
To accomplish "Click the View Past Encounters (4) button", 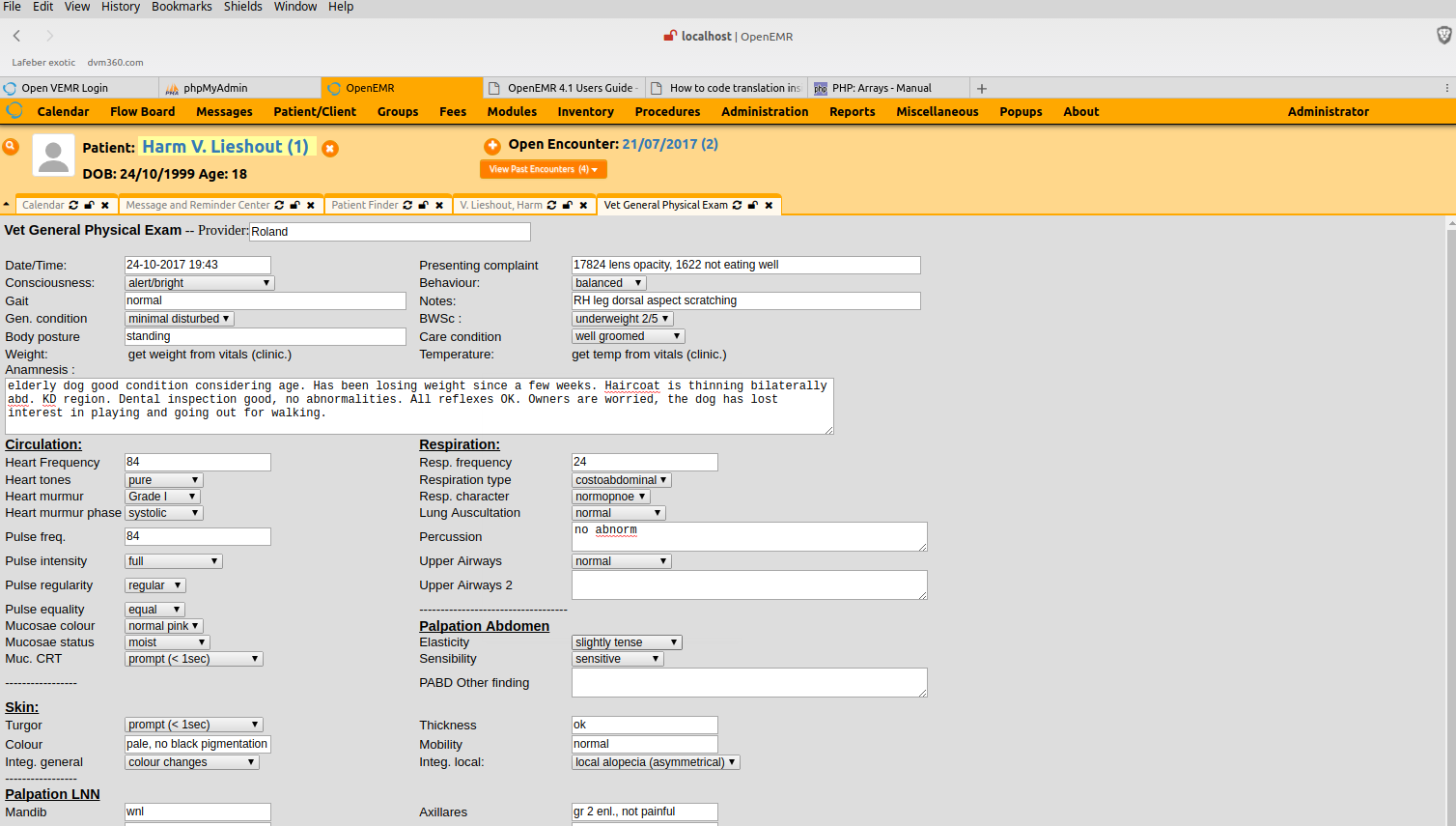I will [x=544, y=169].
